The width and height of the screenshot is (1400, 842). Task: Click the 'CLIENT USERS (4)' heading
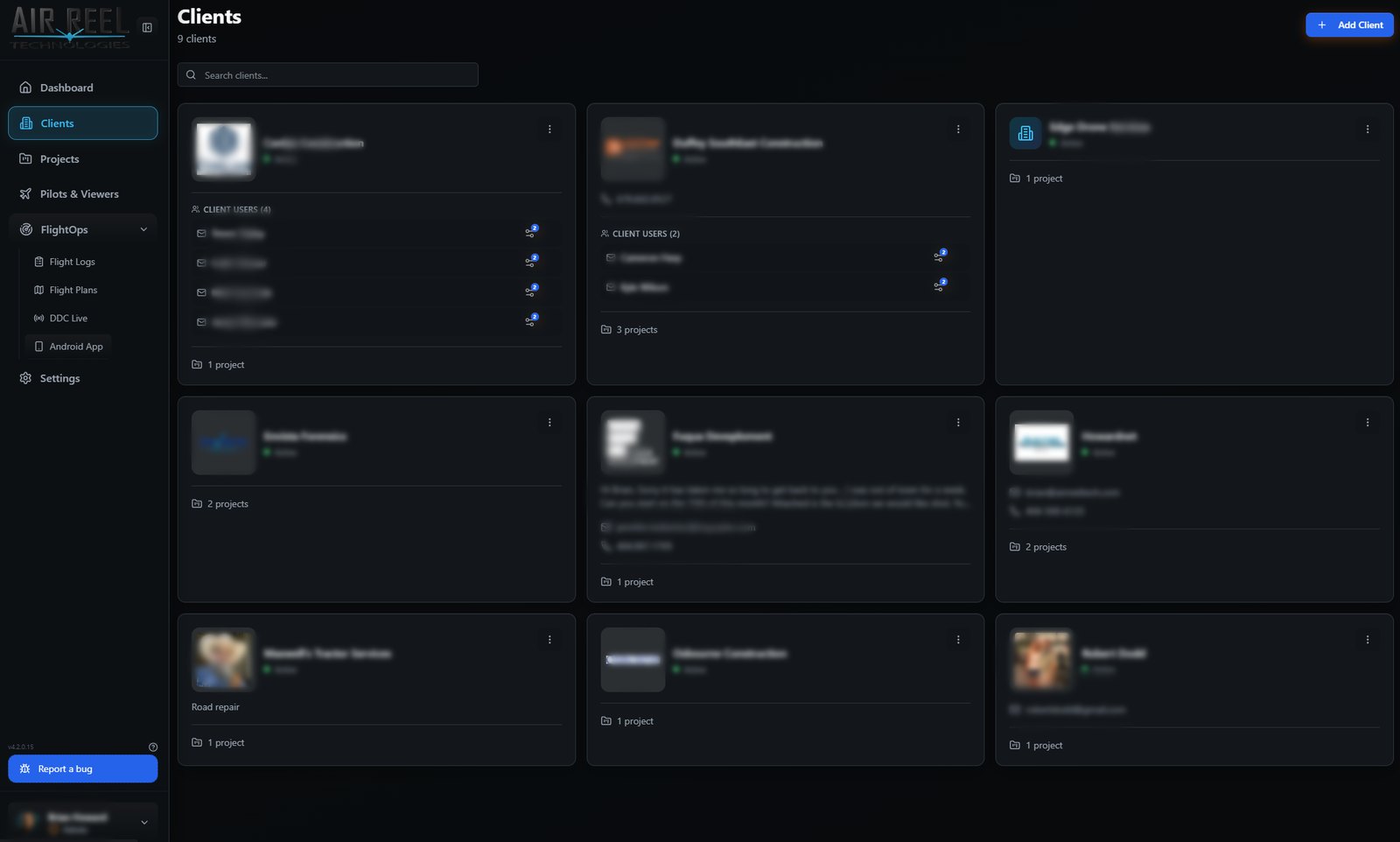(x=237, y=209)
